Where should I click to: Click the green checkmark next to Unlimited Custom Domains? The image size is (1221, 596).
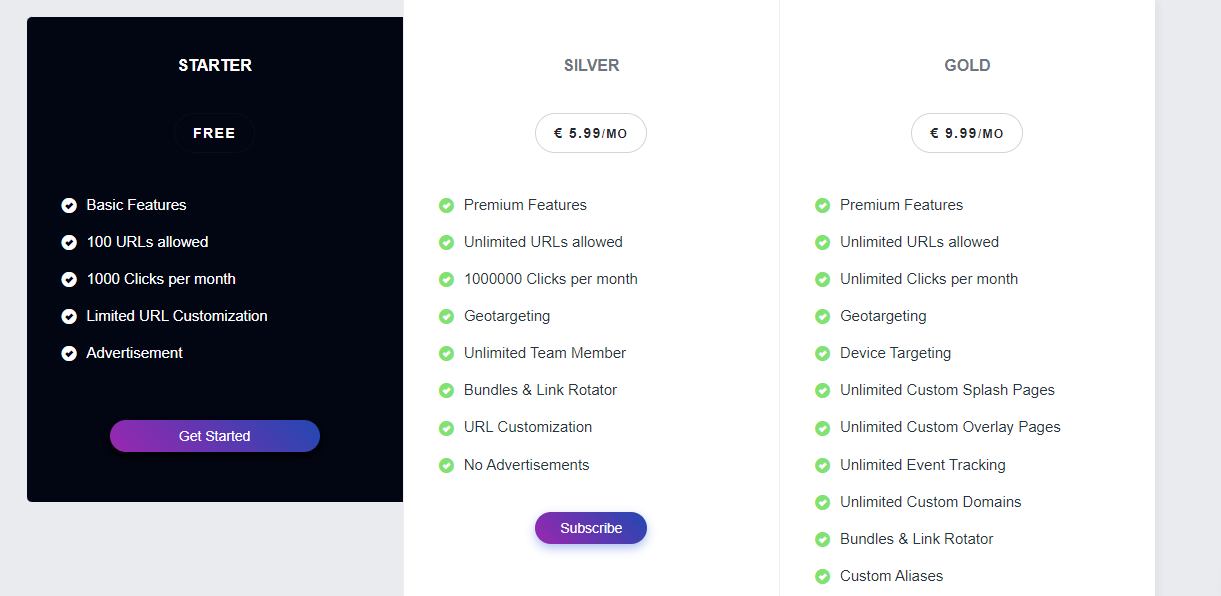click(822, 502)
